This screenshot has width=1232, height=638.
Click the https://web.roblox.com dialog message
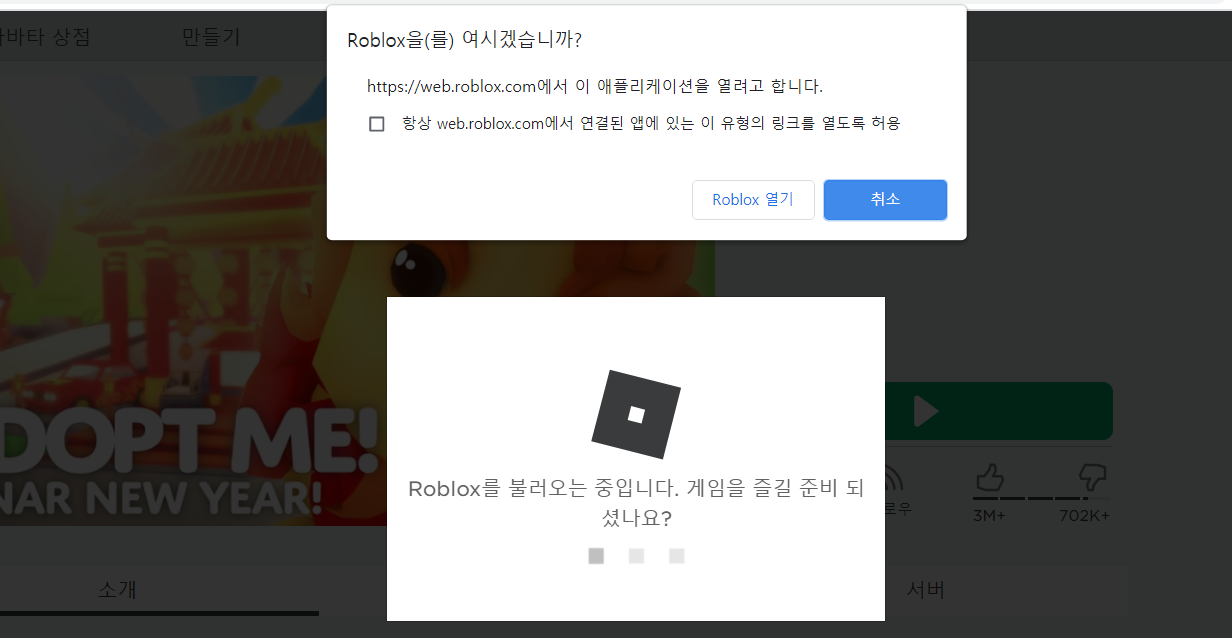click(x=595, y=87)
